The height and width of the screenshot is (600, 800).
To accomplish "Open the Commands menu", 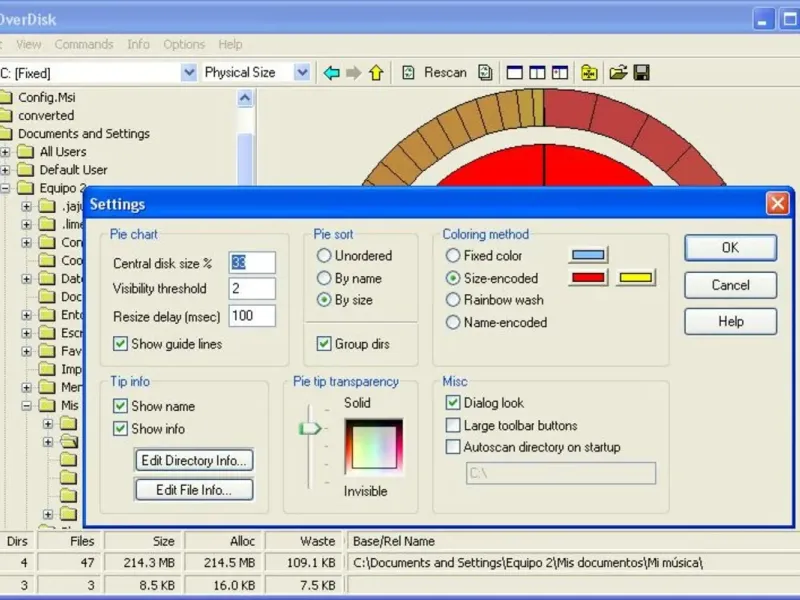I will click(x=84, y=44).
